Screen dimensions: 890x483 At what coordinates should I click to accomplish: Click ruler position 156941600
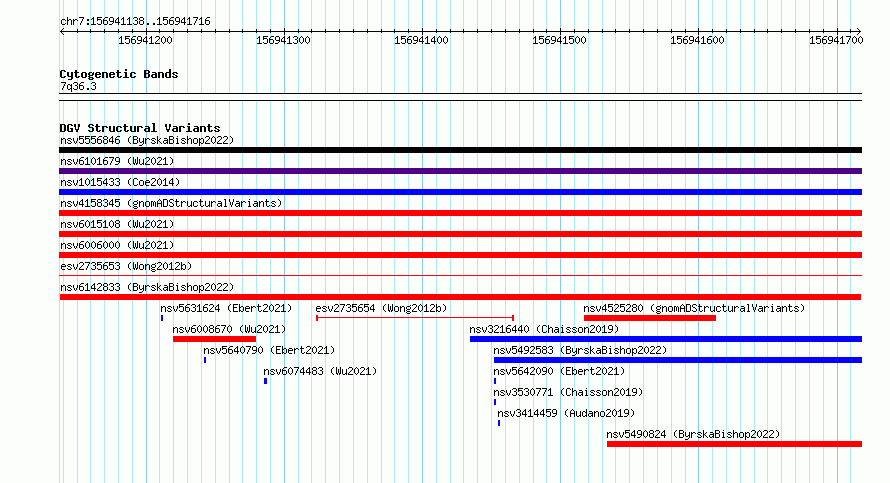[x=697, y=40]
